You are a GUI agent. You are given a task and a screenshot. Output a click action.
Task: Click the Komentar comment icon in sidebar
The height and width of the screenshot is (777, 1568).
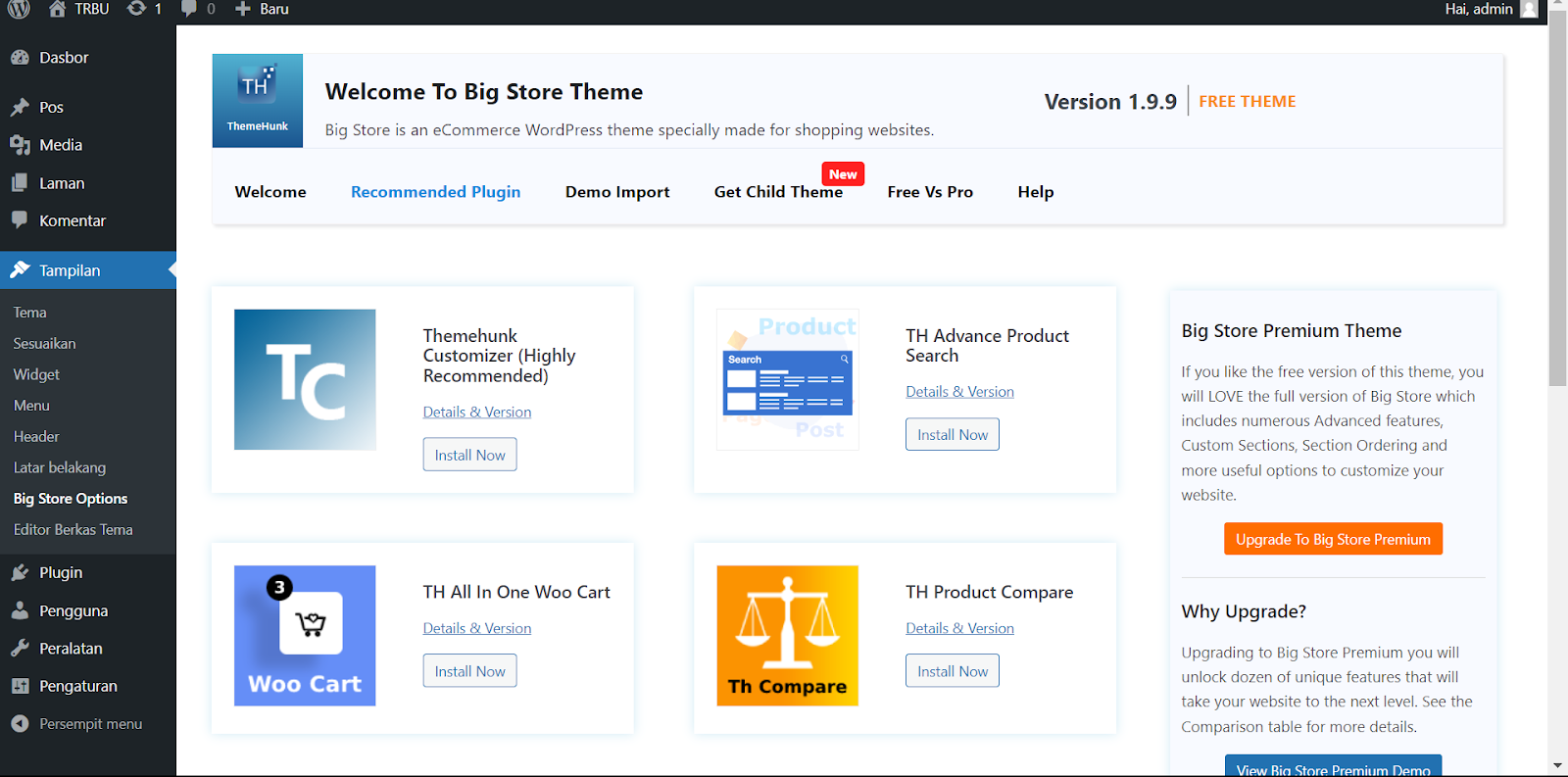(20, 220)
